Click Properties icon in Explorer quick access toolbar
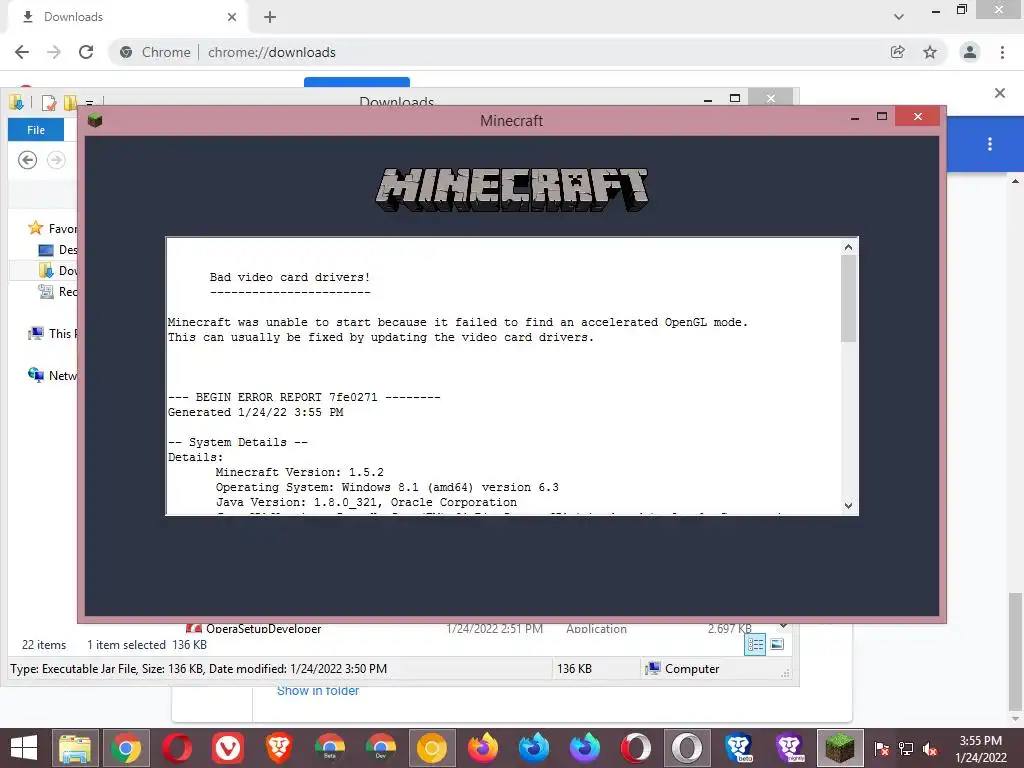The width and height of the screenshot is (1024, 768). tap(48, 103)
